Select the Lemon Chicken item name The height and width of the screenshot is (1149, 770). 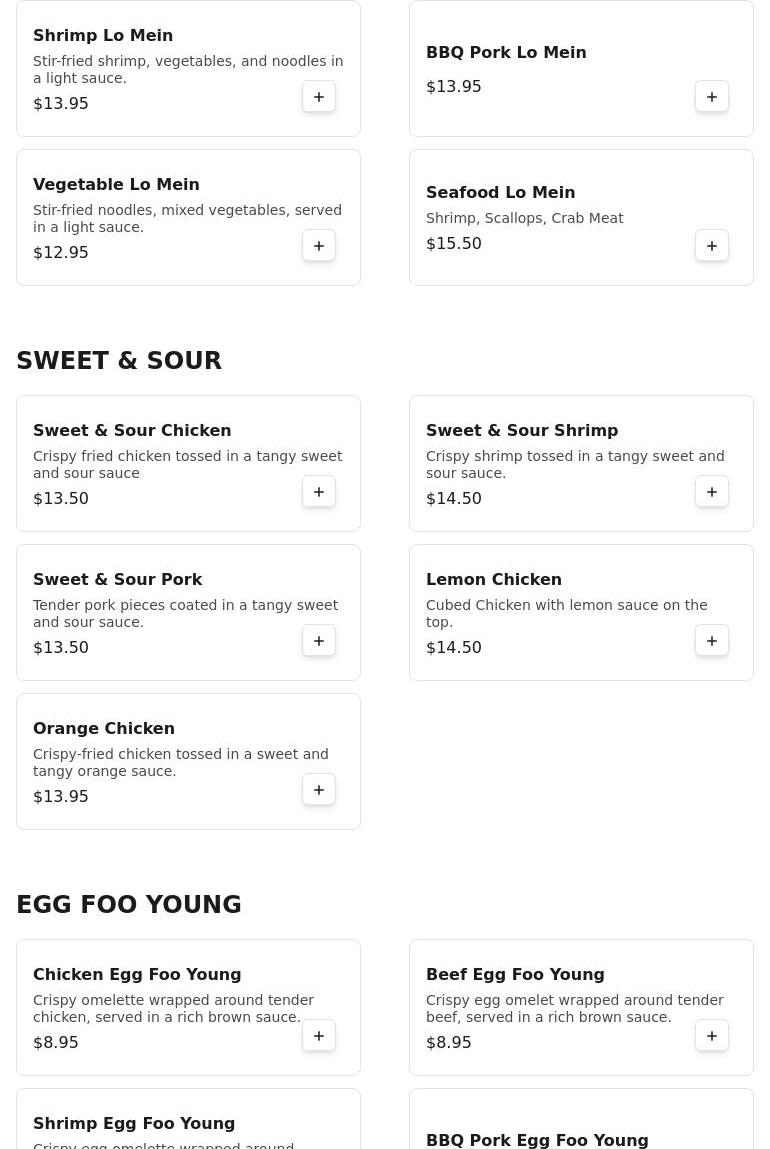[494, 579]
